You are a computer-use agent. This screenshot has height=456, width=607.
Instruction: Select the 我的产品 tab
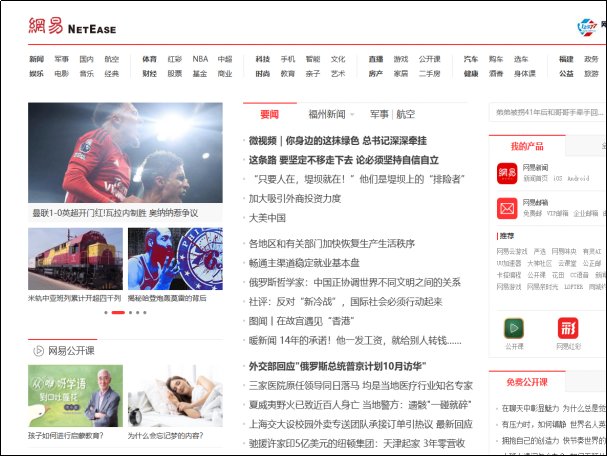coord(527,146)
